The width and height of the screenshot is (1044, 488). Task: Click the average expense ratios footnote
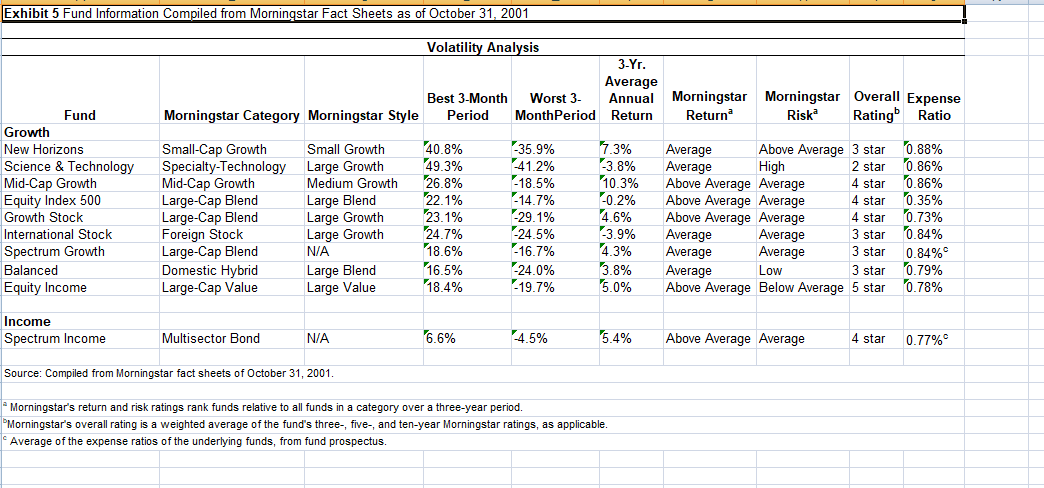click(x=194, y=441)
